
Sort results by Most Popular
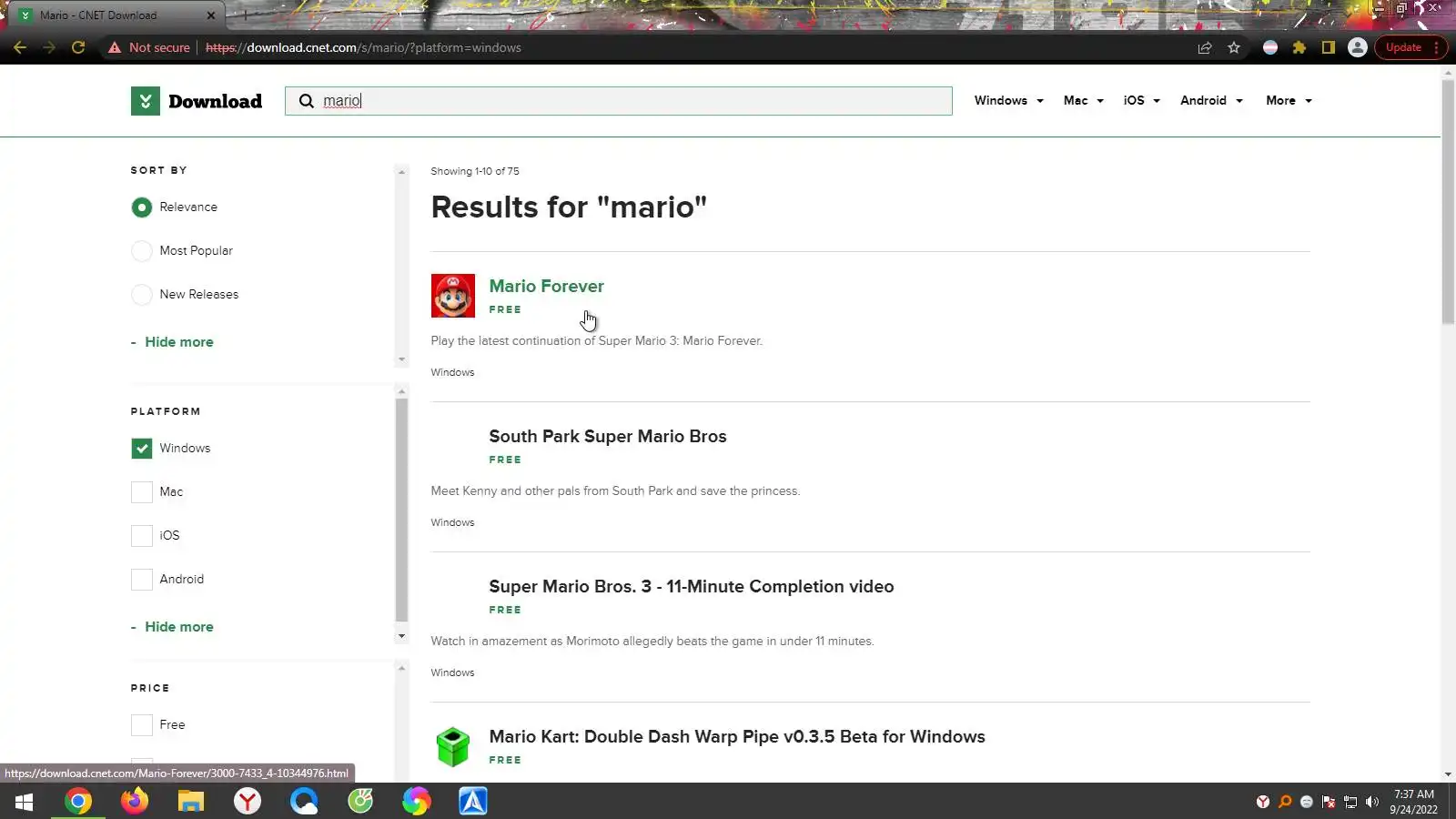142,251
